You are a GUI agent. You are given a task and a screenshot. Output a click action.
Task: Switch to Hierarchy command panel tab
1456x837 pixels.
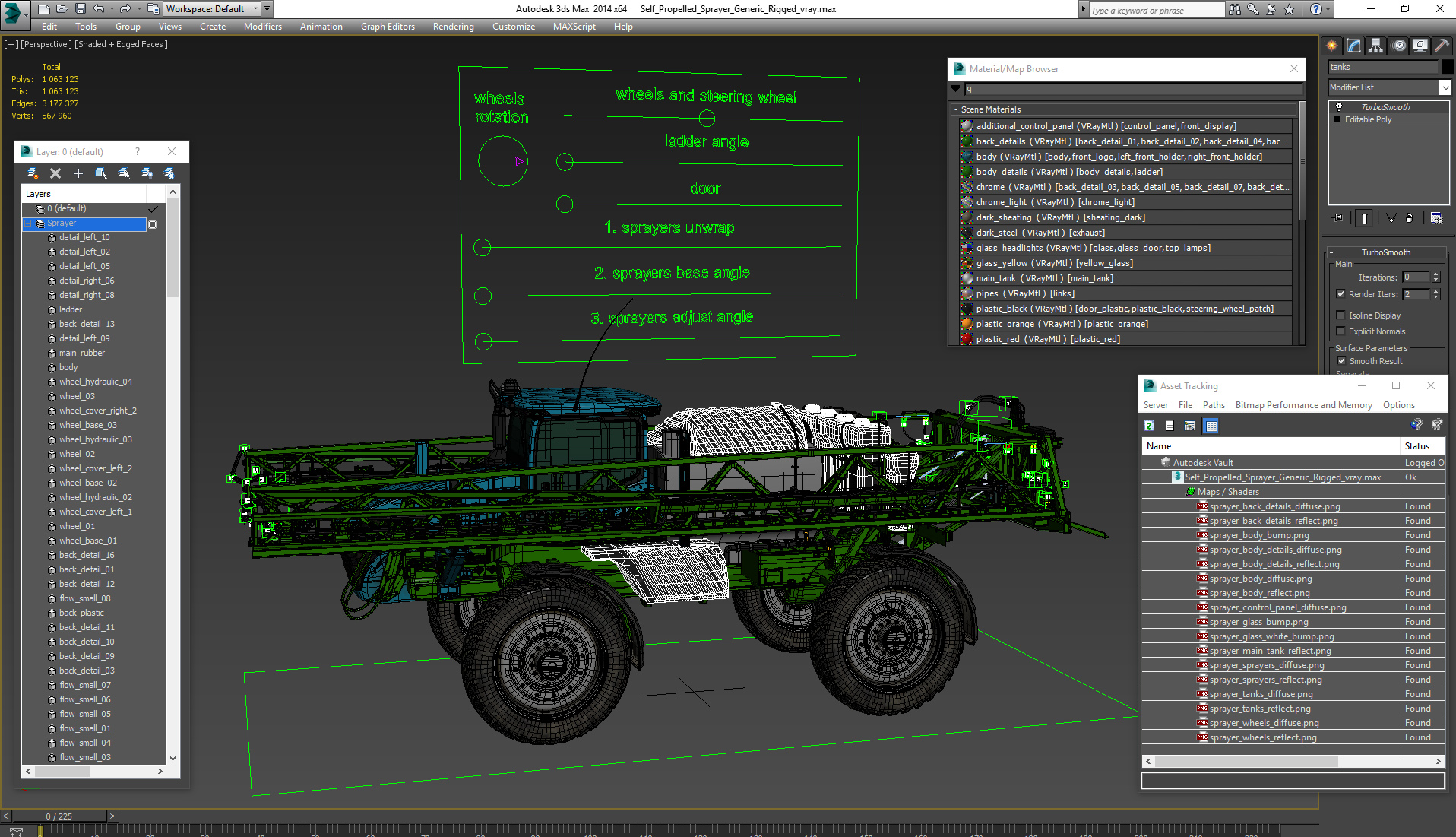1376,46
